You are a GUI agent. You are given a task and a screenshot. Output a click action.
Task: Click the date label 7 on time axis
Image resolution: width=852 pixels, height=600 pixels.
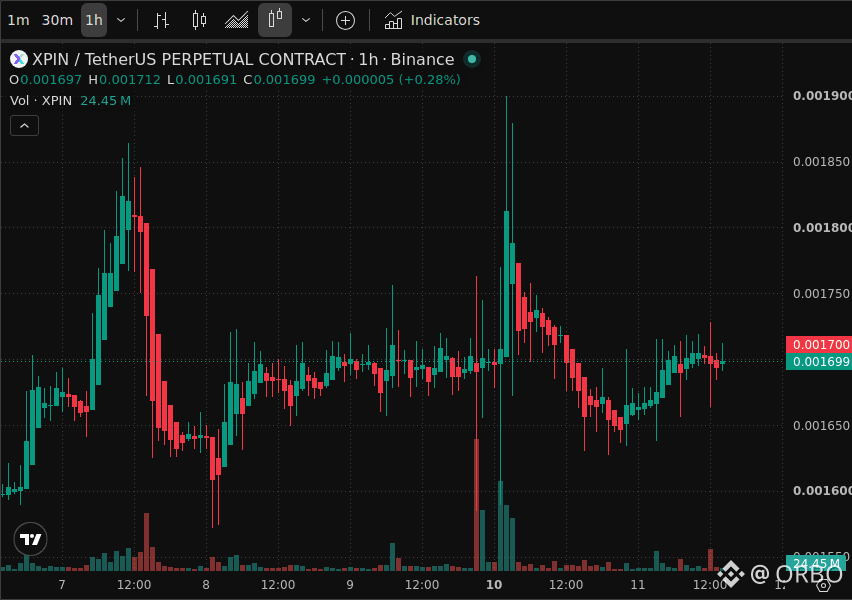tap(62, 585)
